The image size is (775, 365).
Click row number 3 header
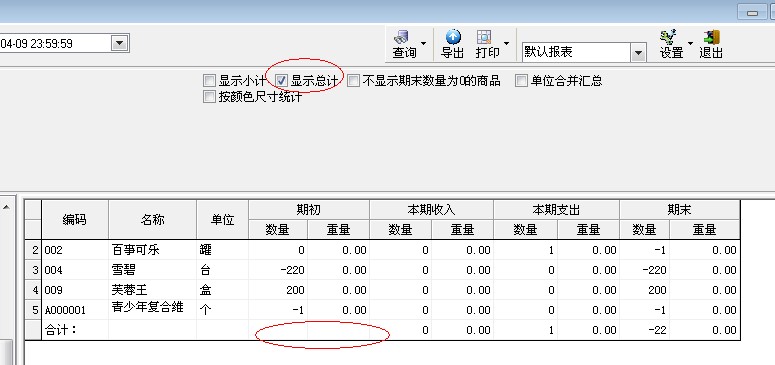coord(34,270)
